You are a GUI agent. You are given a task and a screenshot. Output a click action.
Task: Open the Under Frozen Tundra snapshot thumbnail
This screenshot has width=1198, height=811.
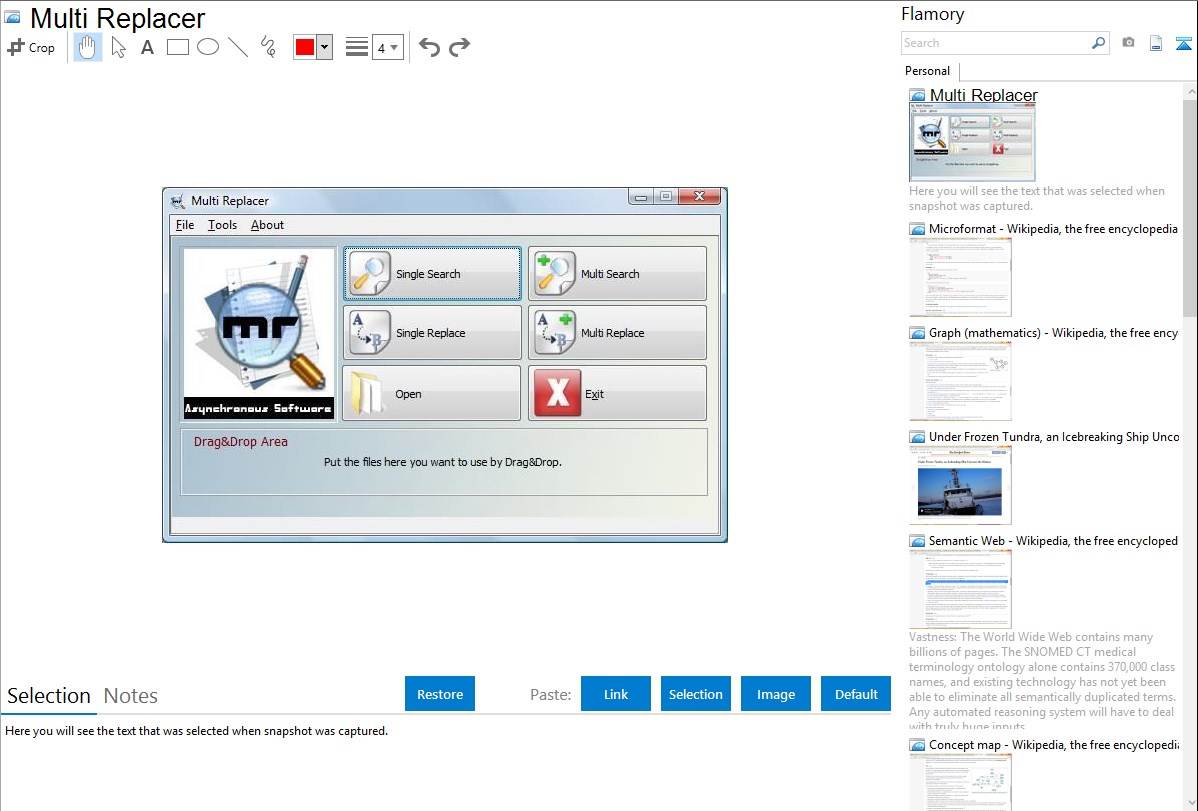point(960,485)
